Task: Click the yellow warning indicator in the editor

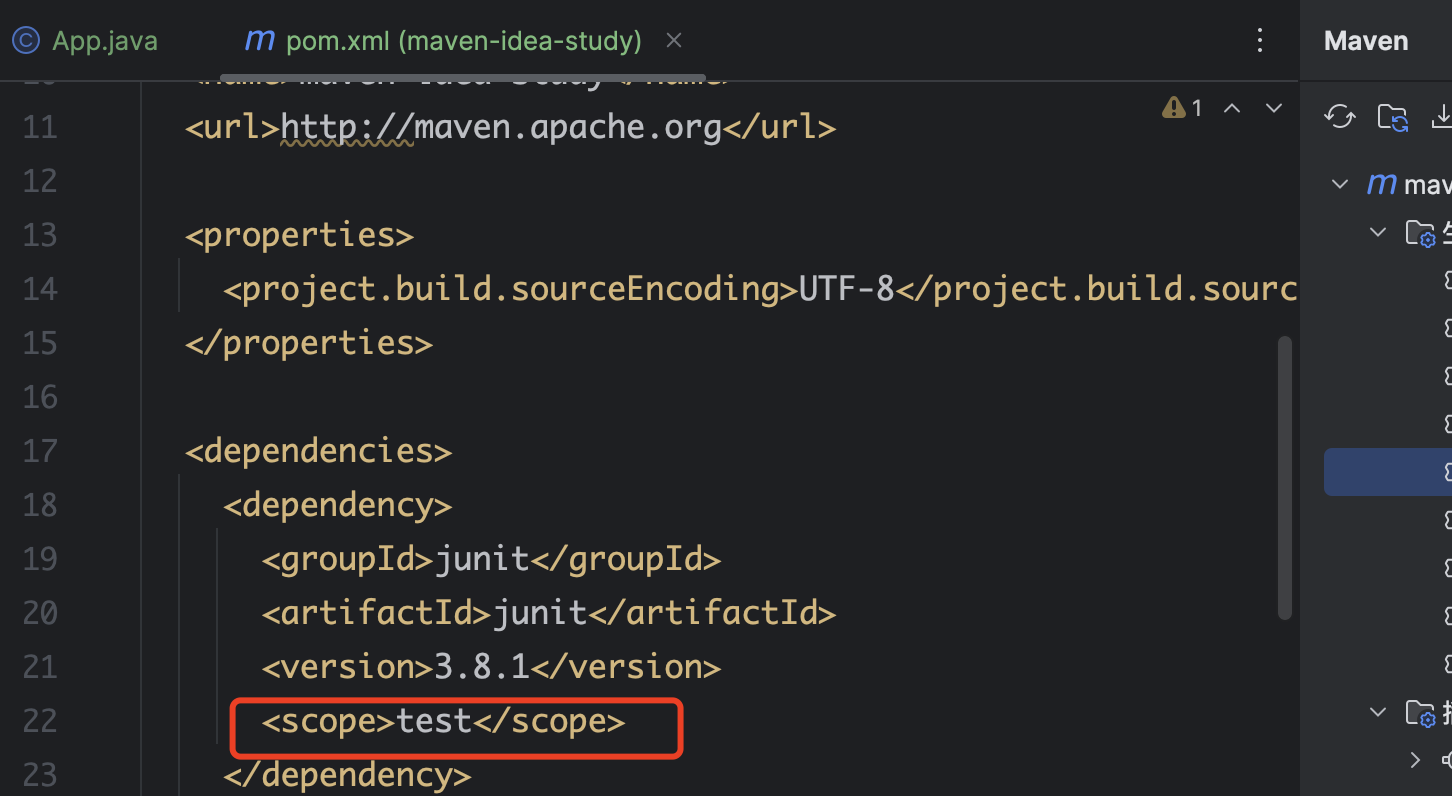Action: pyautogui.click(x=1181, y=108)
